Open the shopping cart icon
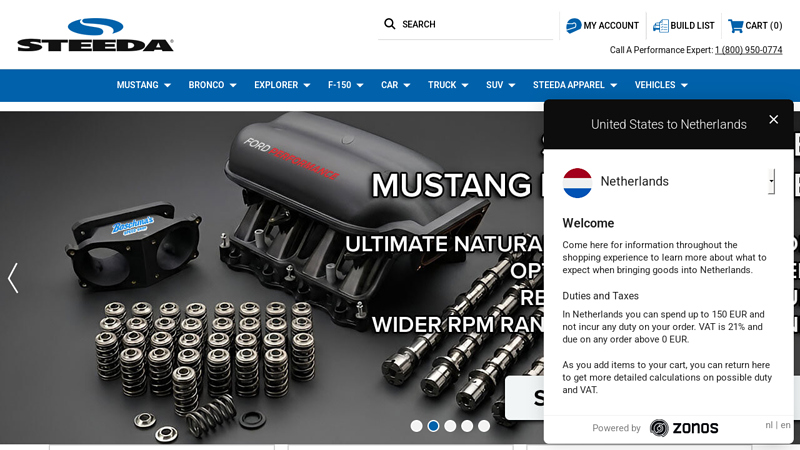The image size is (800, 450). coord(736,26)
